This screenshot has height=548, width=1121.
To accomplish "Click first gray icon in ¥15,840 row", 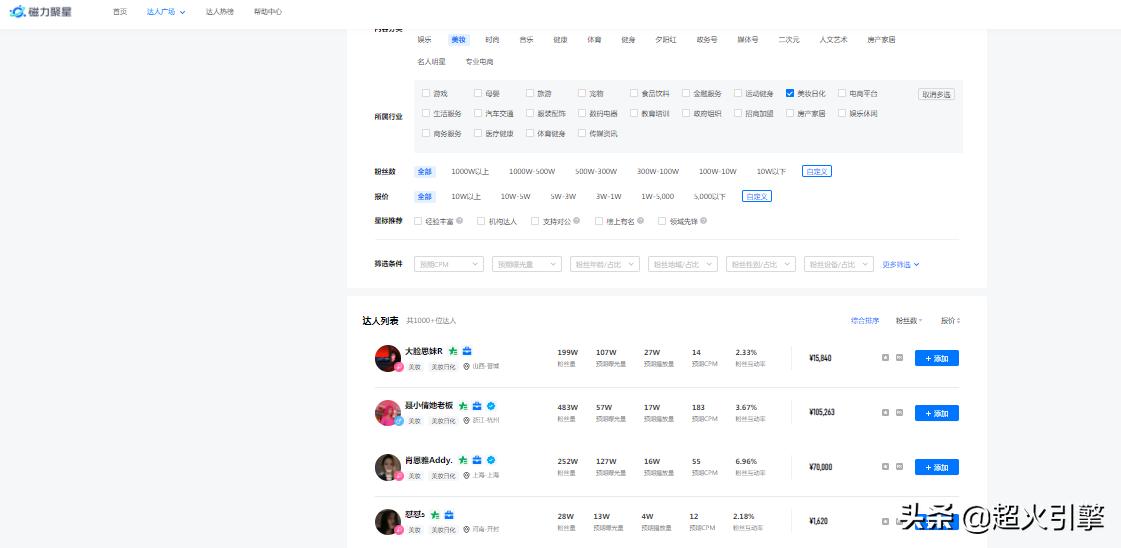I will (885, 357).
